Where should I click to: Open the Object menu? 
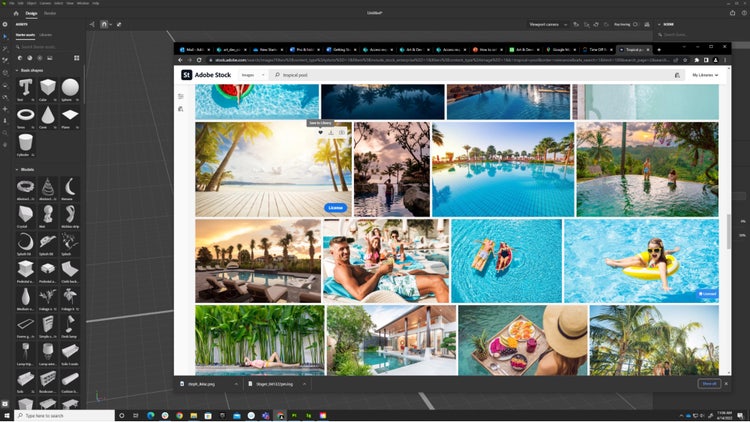click(31, 3)
